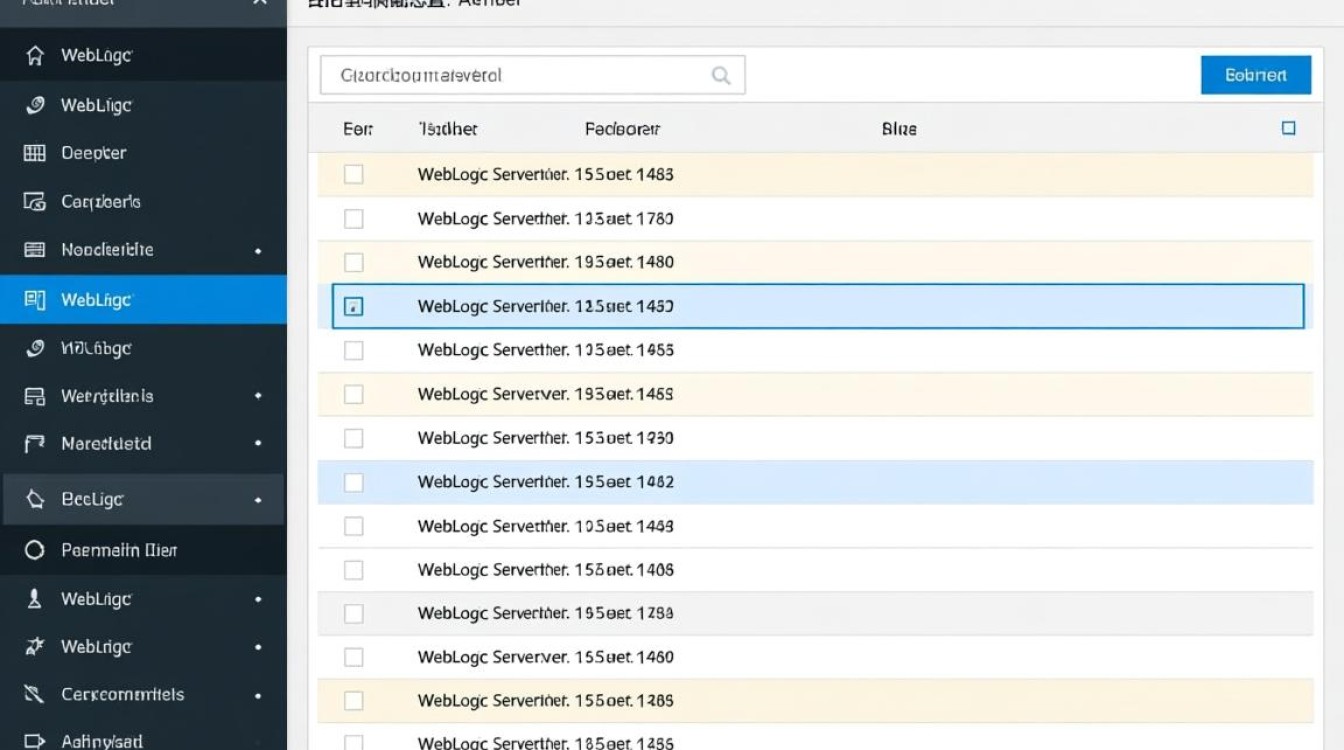Click the home icon in the sidebar

(35, 56)
